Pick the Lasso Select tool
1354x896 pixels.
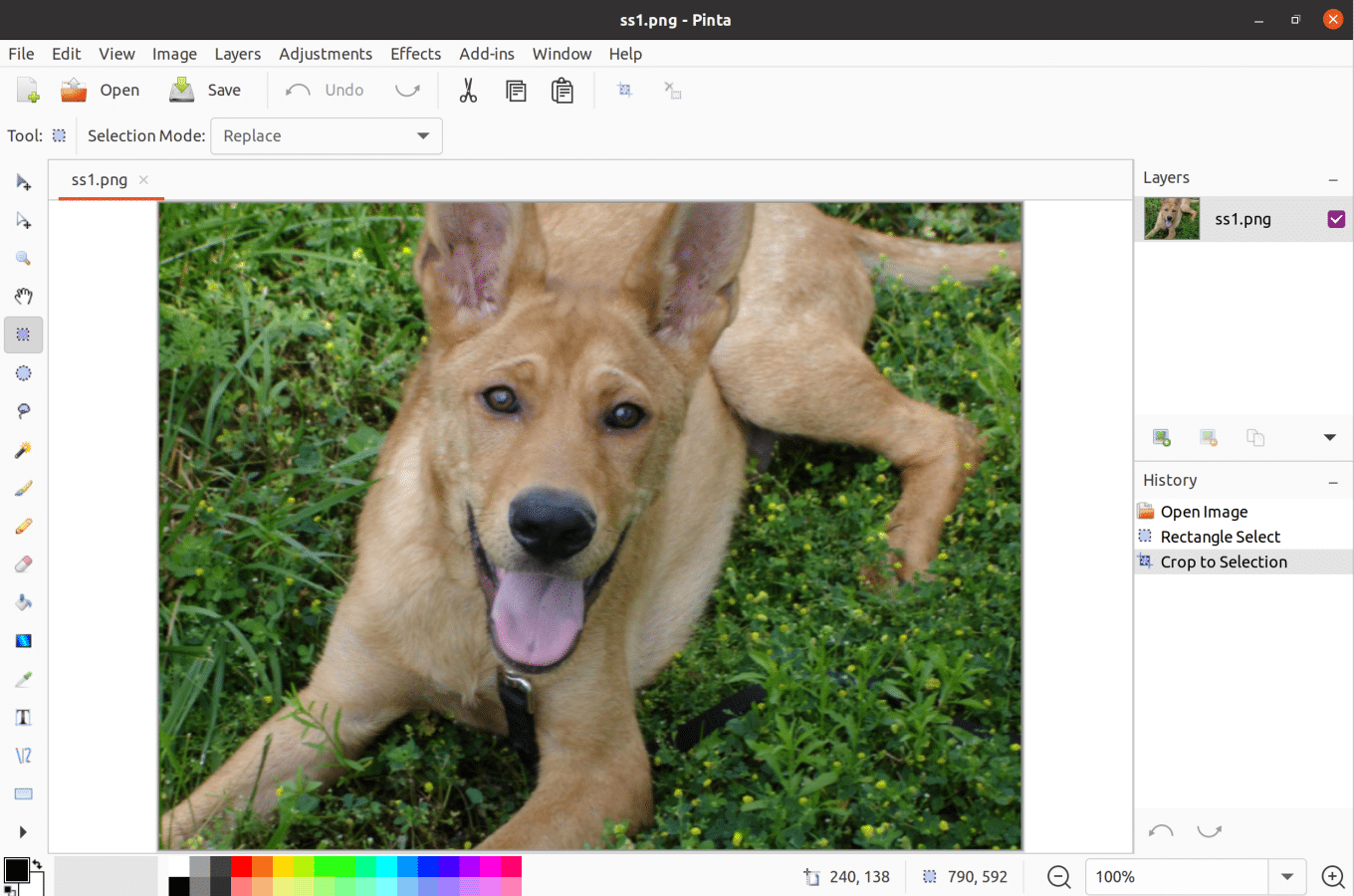pos(23,411)
